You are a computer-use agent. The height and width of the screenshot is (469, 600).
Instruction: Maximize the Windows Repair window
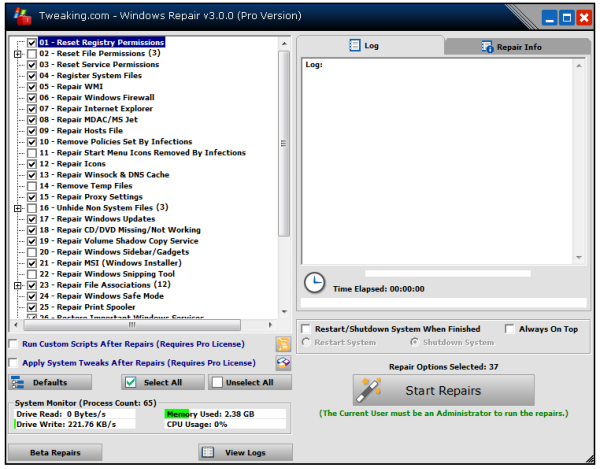(x=567, y=18)
